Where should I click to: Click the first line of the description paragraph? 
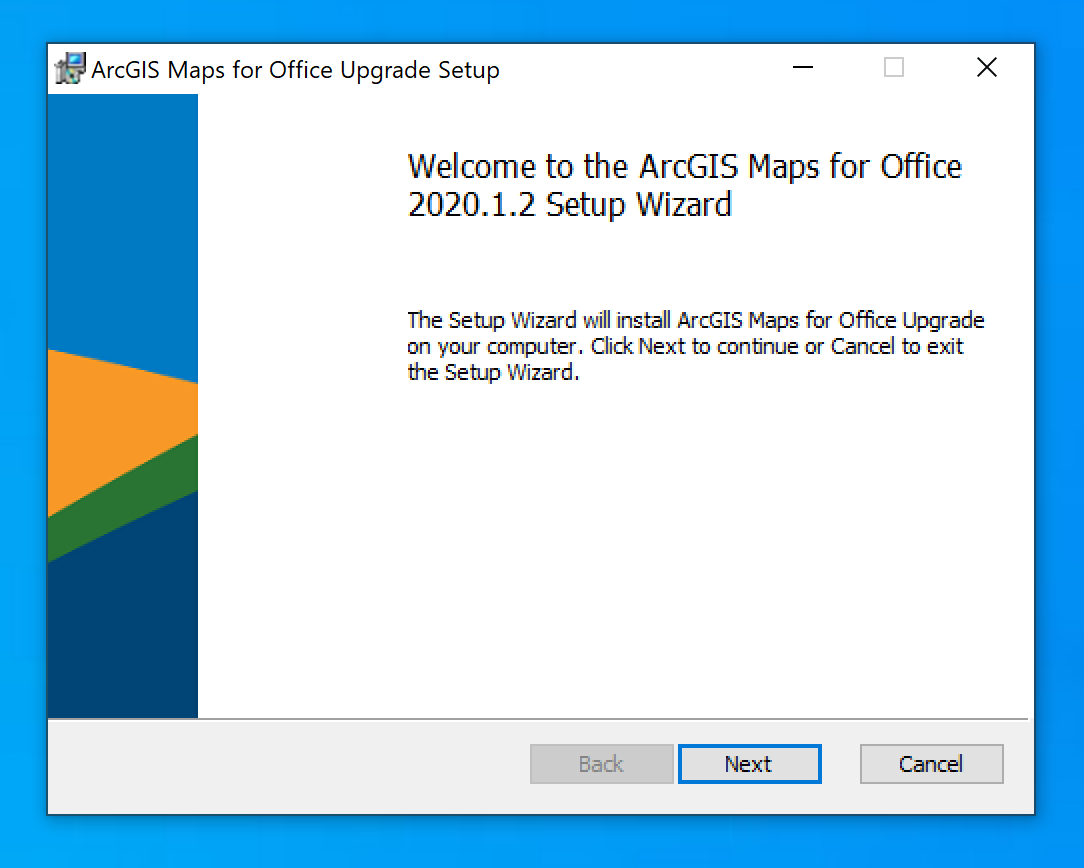tap(695, 321)
